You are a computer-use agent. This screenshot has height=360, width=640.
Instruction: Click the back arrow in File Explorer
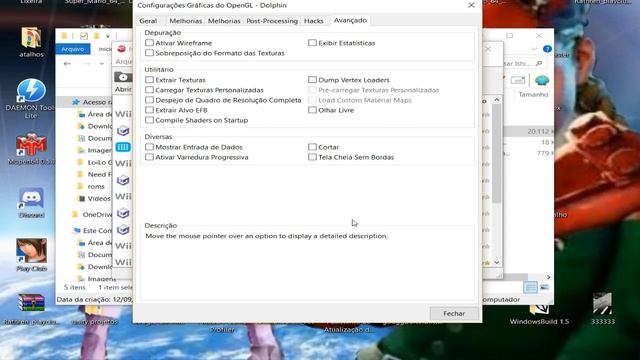(x=67, y=64)
